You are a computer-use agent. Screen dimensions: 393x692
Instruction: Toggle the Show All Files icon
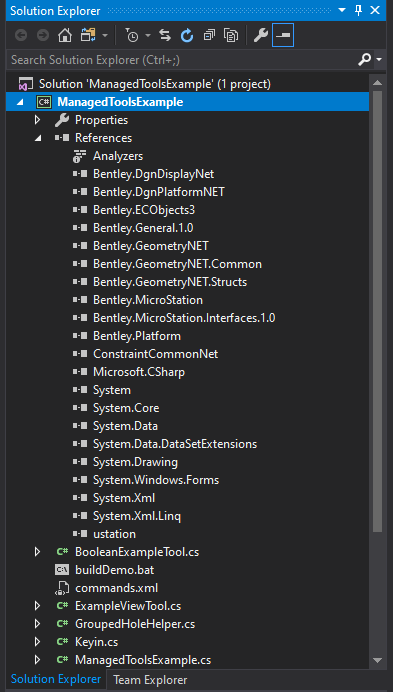[231, 36]
